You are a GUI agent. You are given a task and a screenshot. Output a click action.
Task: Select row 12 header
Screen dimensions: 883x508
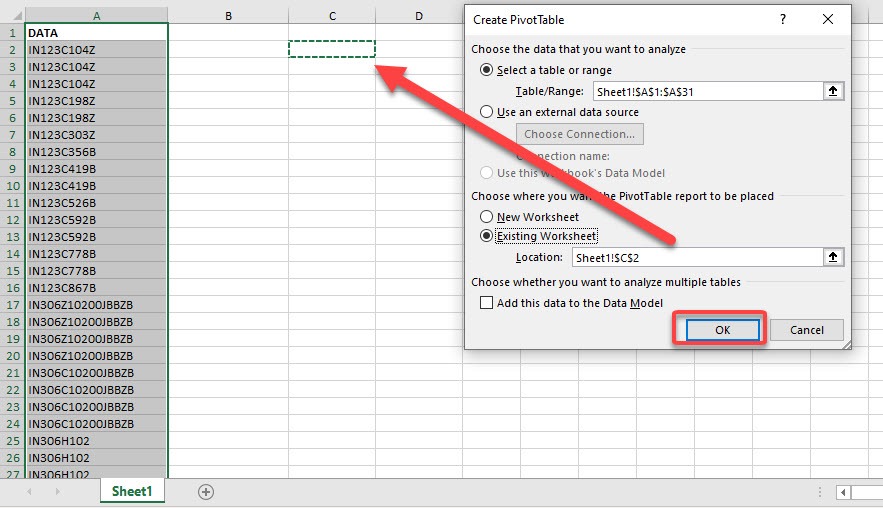[12, 220]
